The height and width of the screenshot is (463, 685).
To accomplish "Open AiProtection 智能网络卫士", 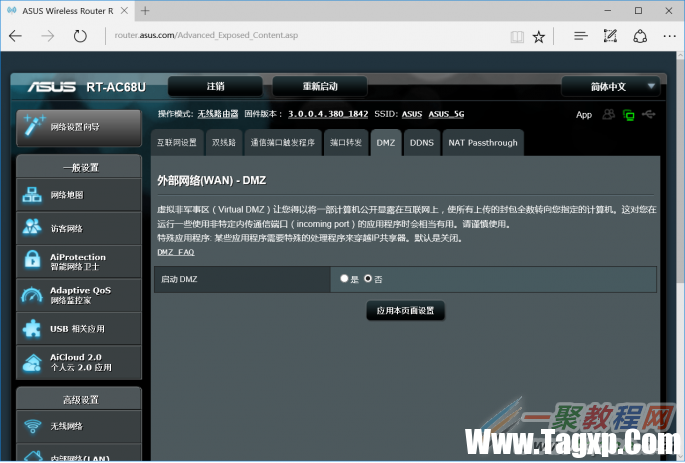I will 79,262.
